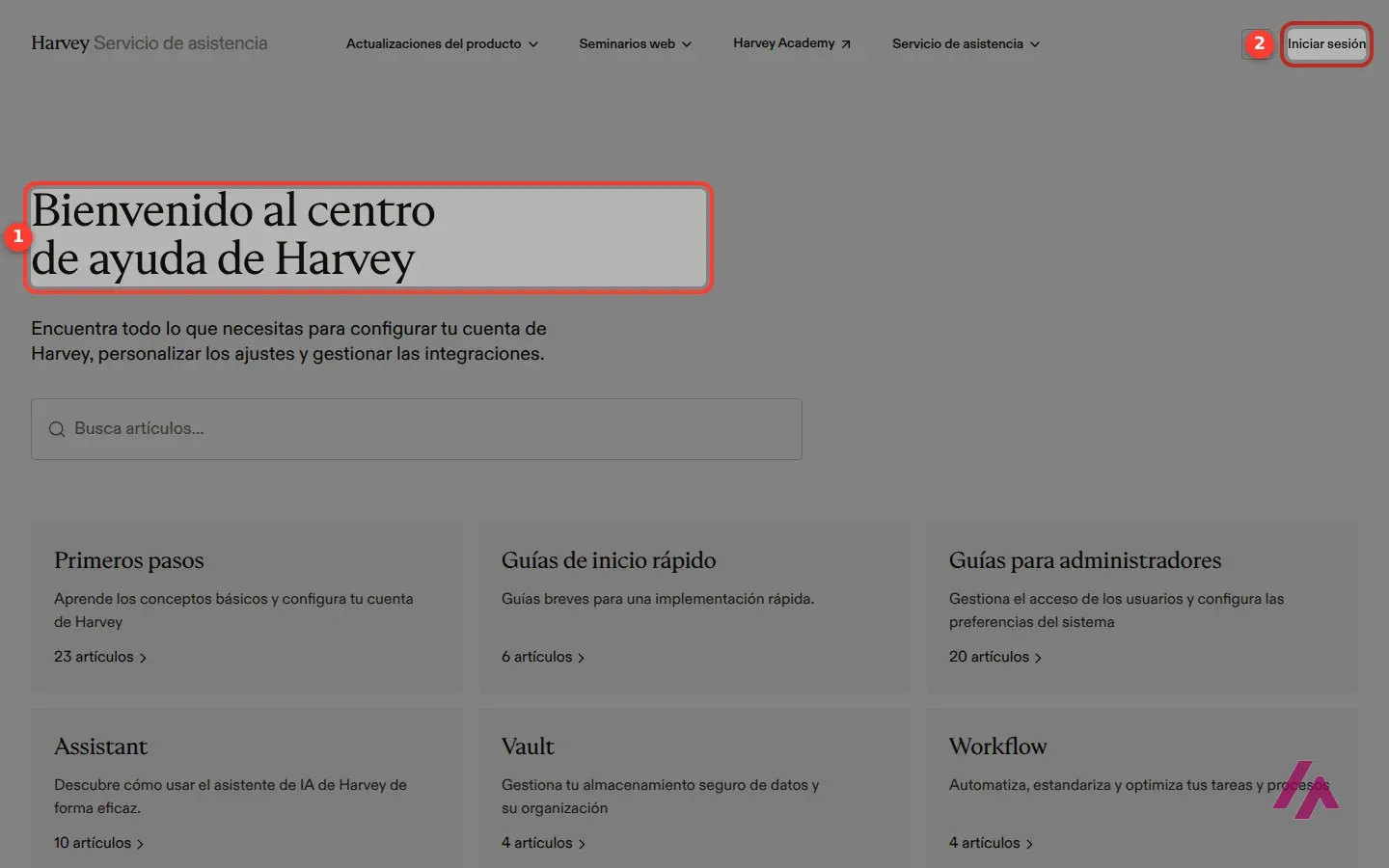The image size is (1389, 868).
Task: Open the Workflow category heading
Action: [x=997, y=746]
